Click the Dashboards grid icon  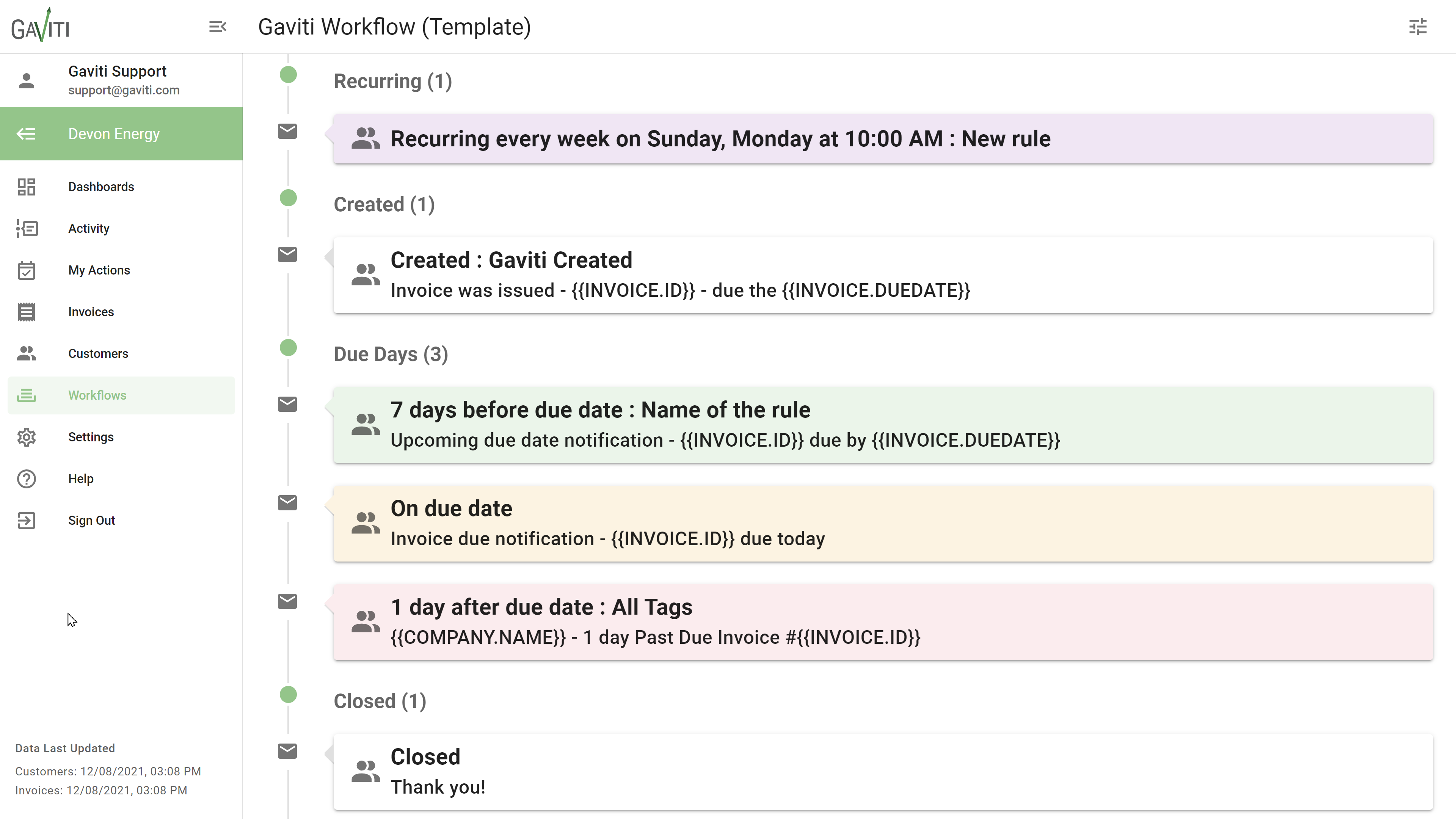coord(27,187)
